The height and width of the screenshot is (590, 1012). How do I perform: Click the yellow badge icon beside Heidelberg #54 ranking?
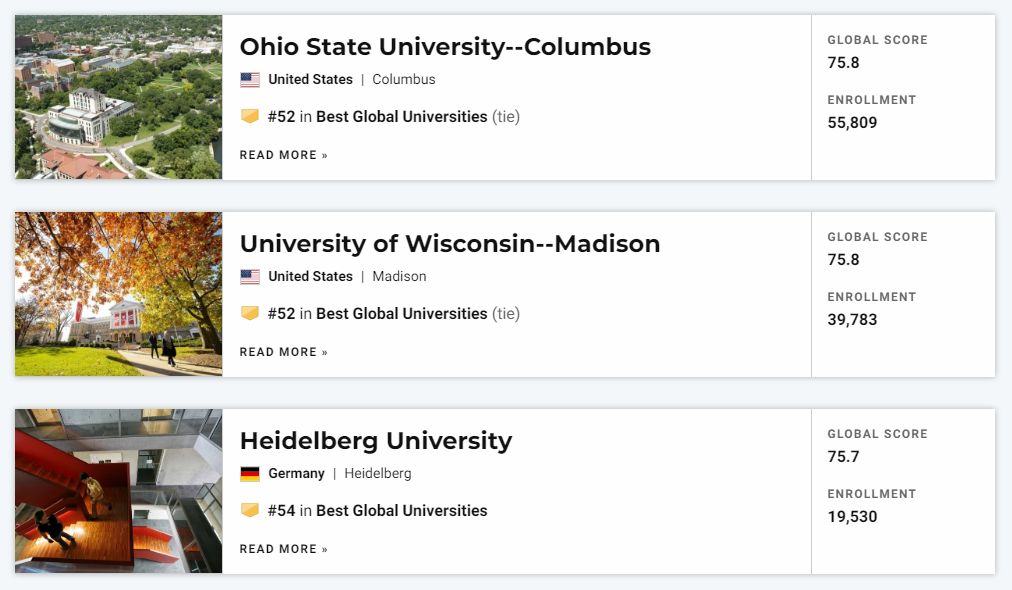tap(250, 510)
